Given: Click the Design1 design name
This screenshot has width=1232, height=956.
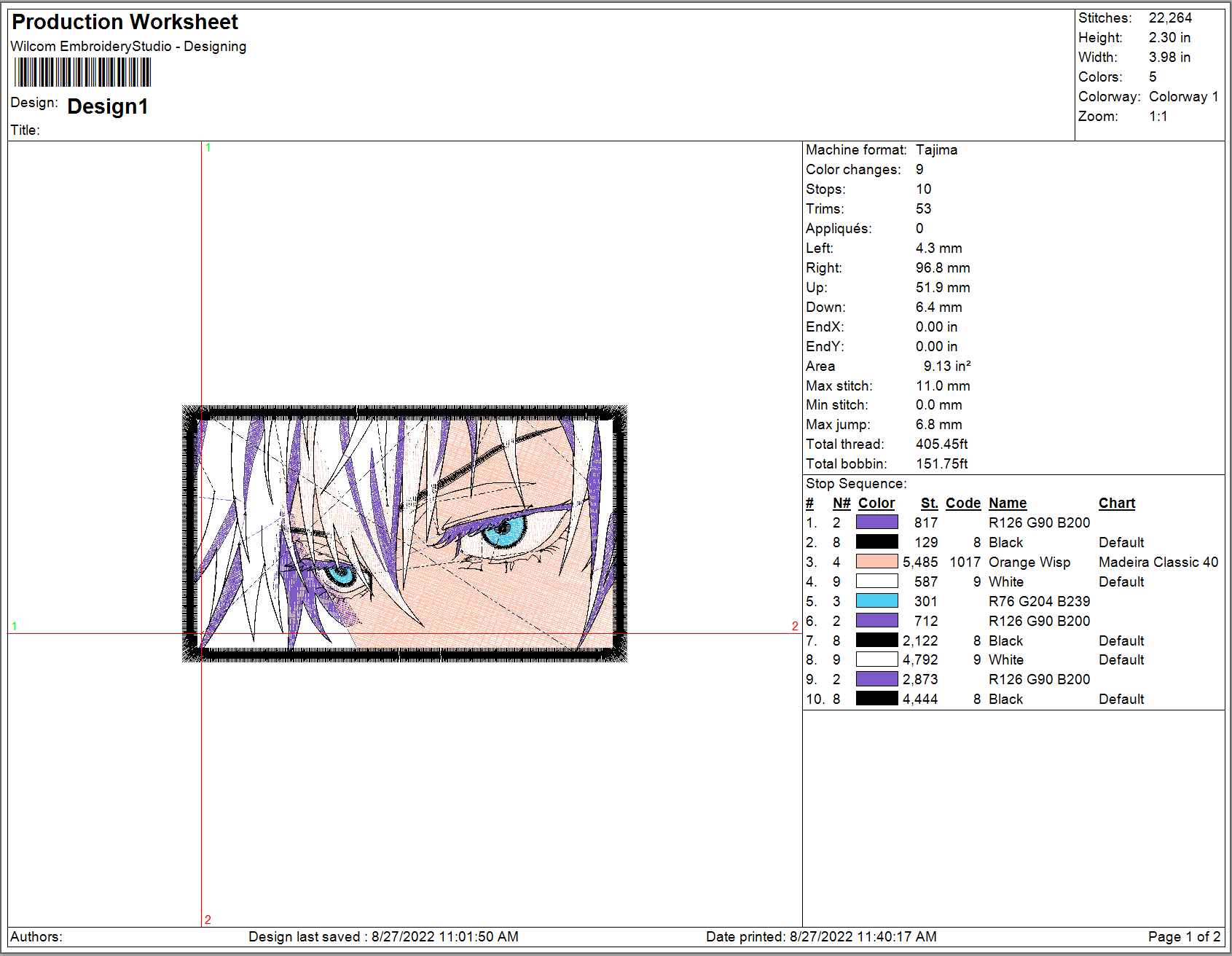Looking at the screenshot, I should (x=108, y=106).
